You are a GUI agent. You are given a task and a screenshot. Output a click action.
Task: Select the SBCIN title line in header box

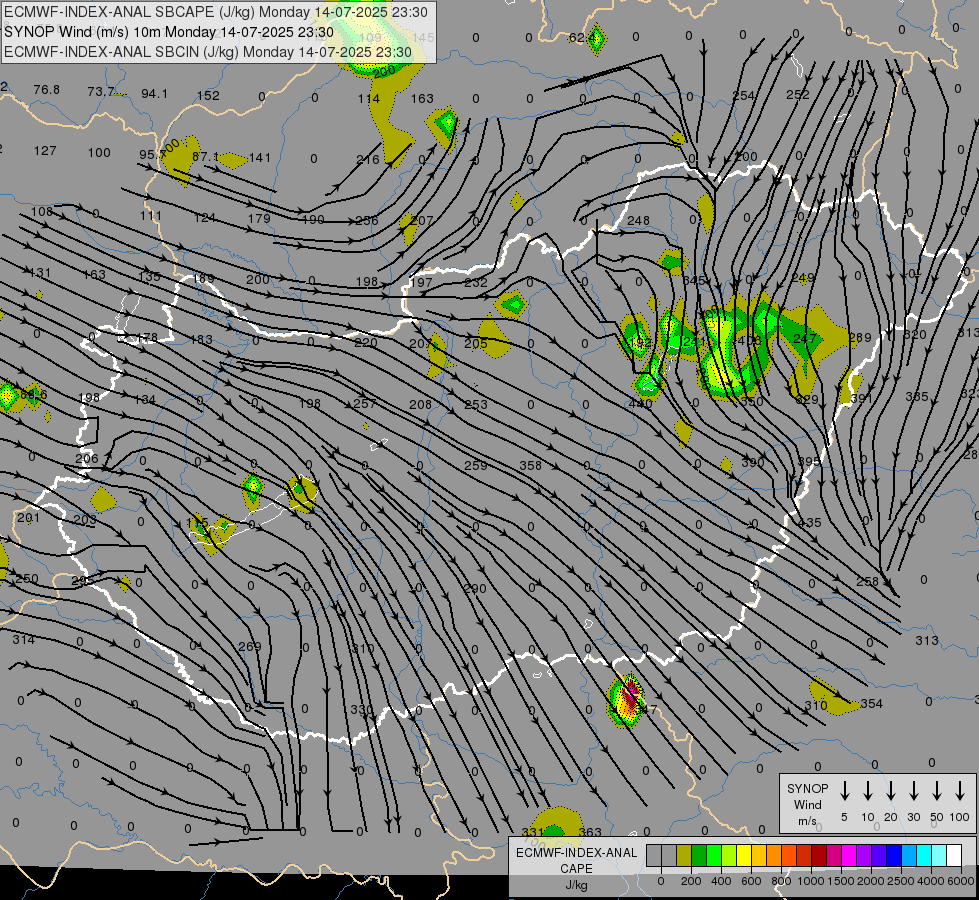pyautogui.click(x=208, y=52)
